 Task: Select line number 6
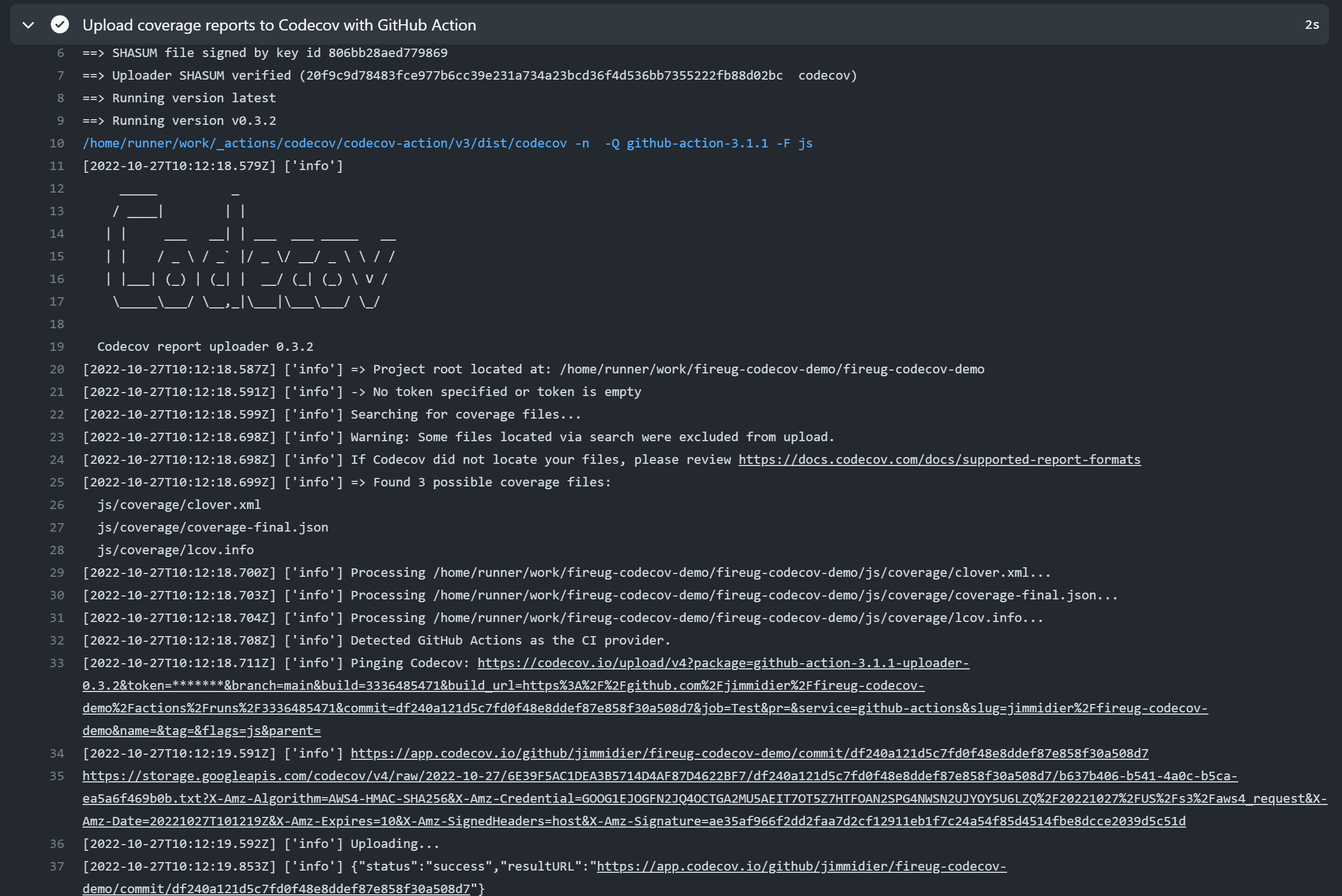tap(59, 52)
